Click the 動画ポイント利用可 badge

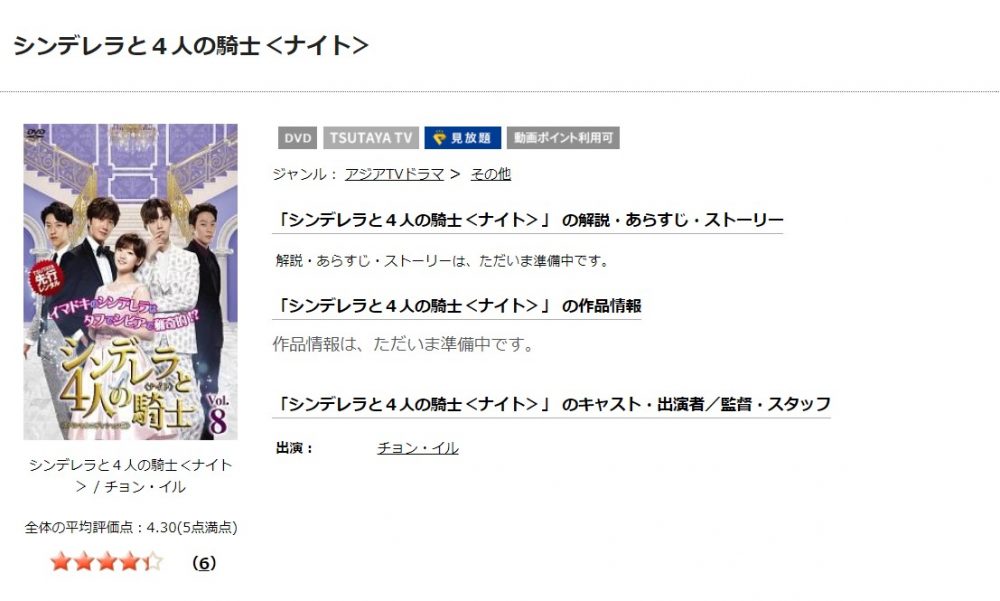563,138
